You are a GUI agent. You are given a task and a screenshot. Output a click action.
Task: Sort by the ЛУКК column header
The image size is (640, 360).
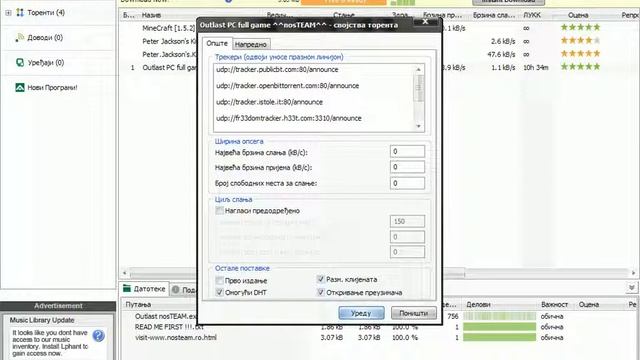[x=532, y=15]
